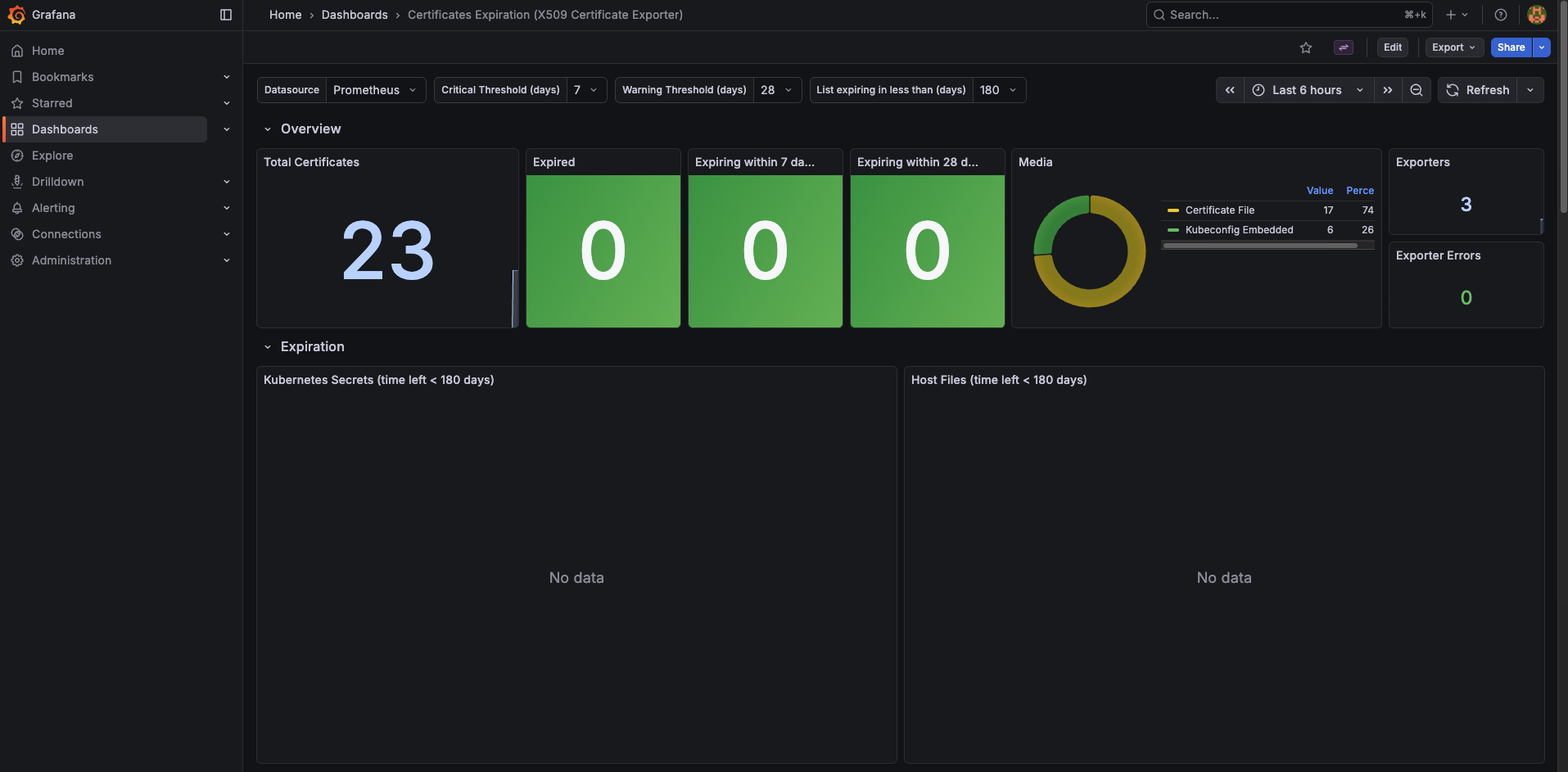Click the Host Files panel title
This screenshot has height=772, width=1568.
click(x=999, y=380)
